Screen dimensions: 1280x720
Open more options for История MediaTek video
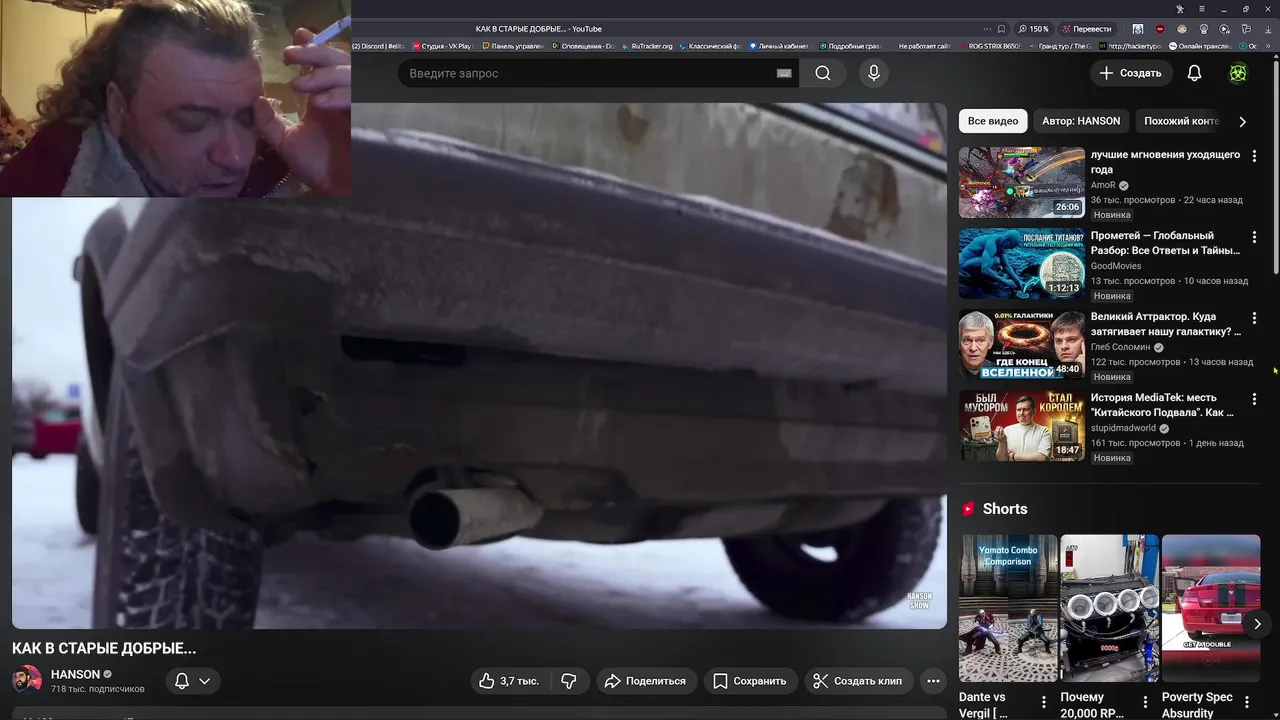[1254, 399]
